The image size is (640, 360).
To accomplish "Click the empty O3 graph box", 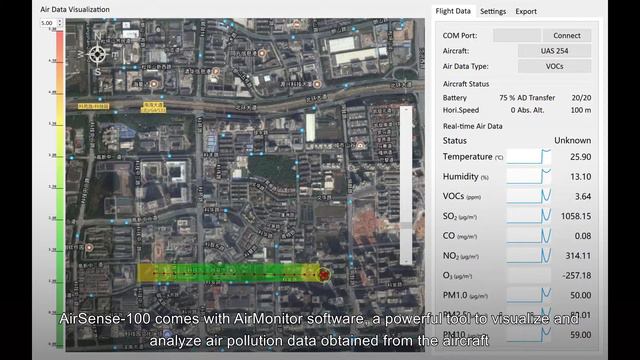I will tap(529, 276).
